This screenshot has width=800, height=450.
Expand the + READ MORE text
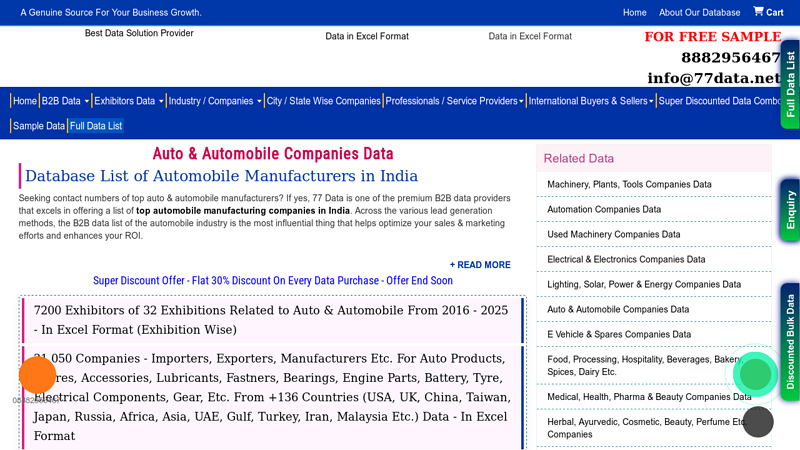tap(480, 265)
